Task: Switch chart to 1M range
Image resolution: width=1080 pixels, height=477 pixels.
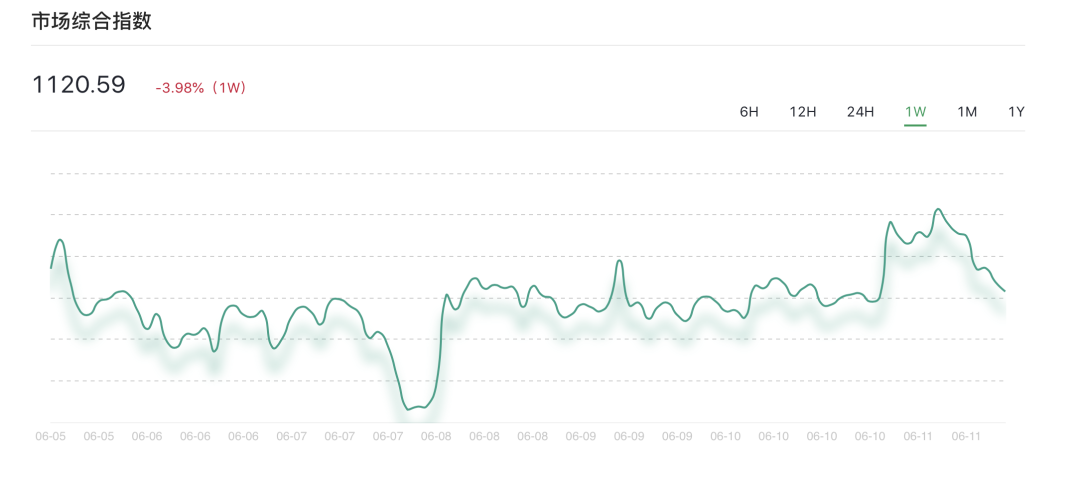Action: click(967, 112)
